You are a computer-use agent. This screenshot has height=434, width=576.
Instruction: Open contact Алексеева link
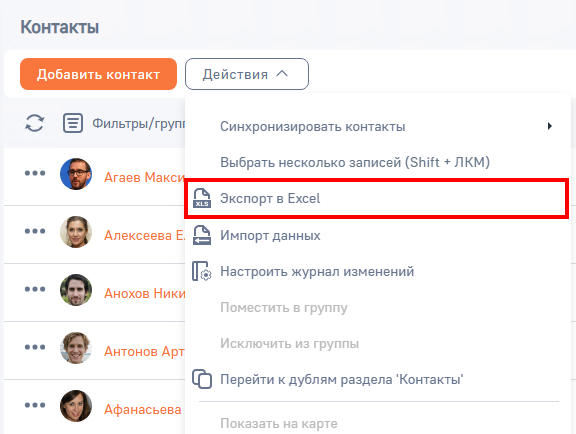point(144,235)
